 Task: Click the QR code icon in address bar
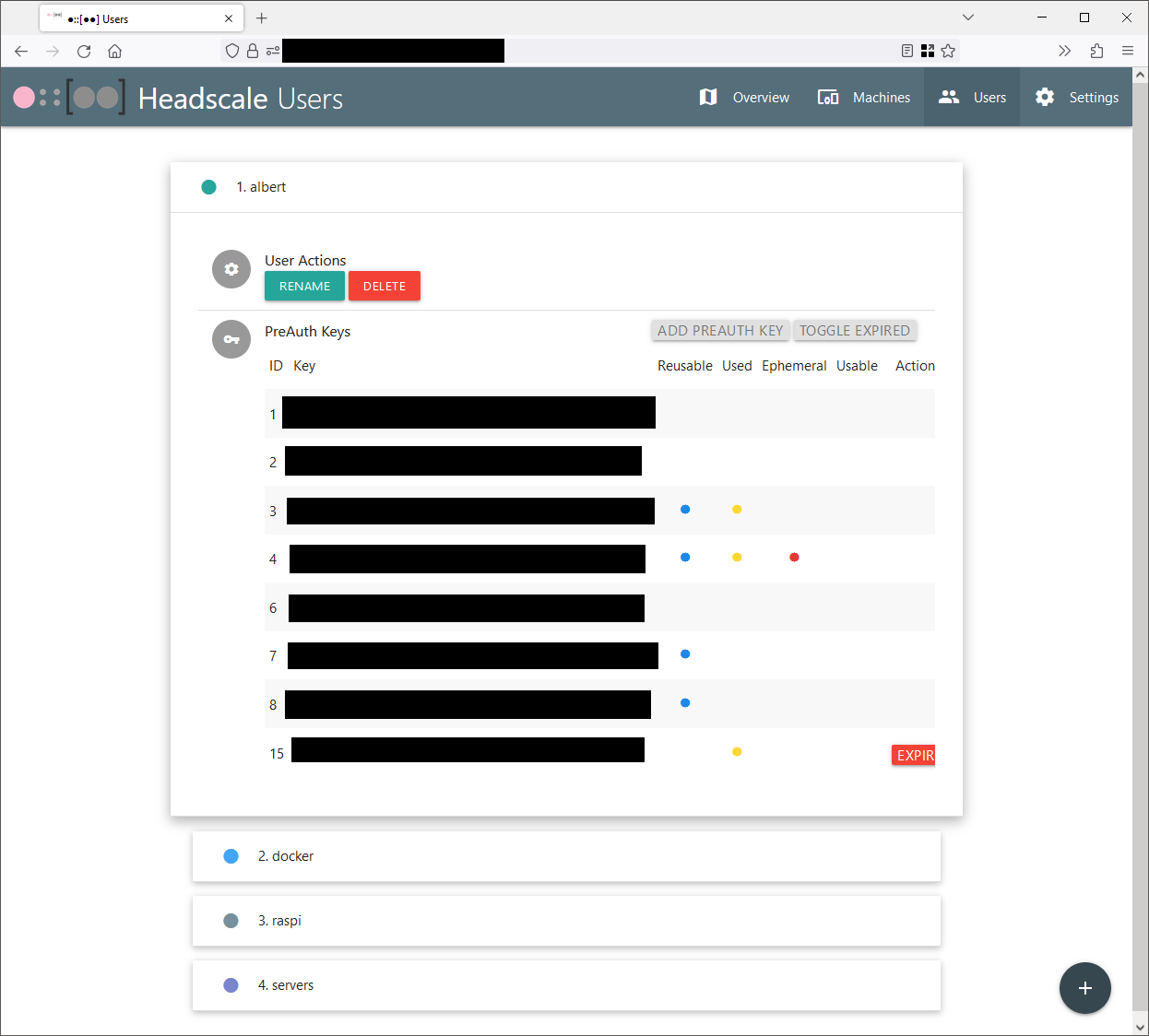click(x=928, y=51)
